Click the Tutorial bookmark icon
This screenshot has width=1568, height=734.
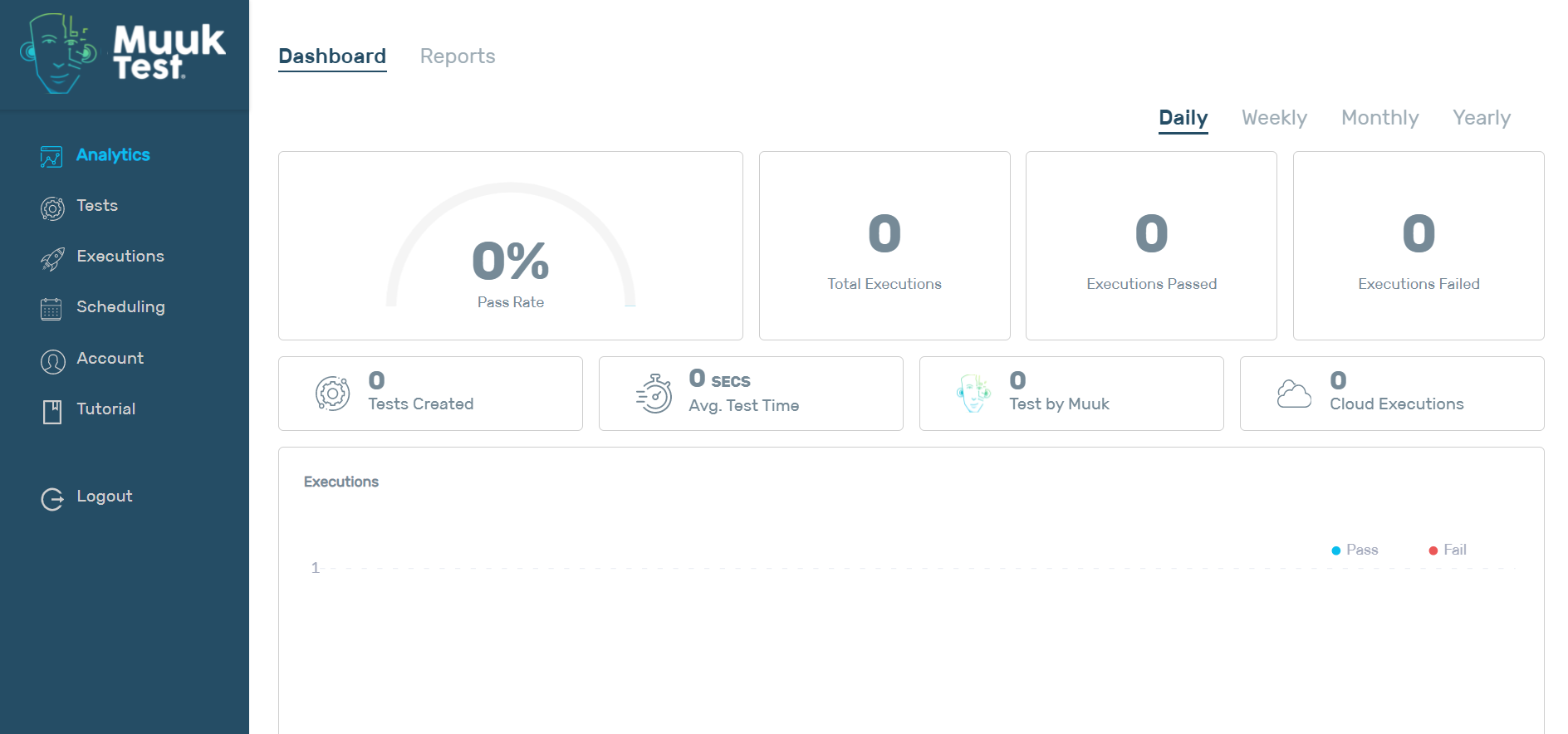(52, 411)
